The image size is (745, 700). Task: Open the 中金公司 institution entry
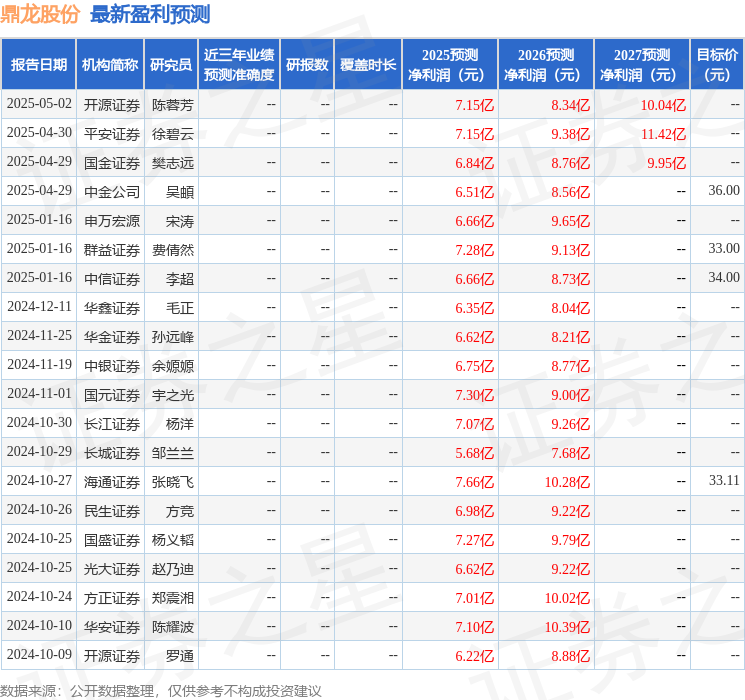point(111,192)
